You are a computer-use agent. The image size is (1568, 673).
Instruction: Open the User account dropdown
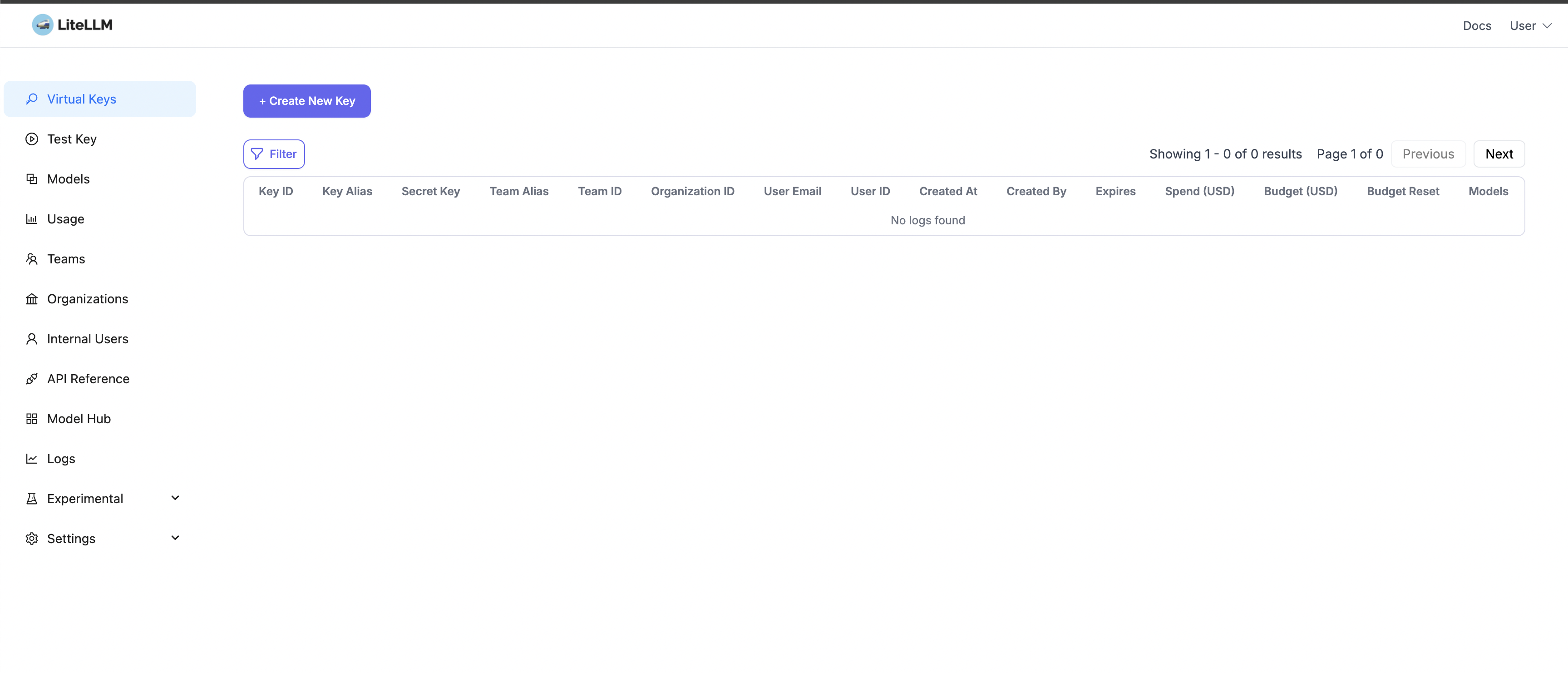click(1530, 25)
